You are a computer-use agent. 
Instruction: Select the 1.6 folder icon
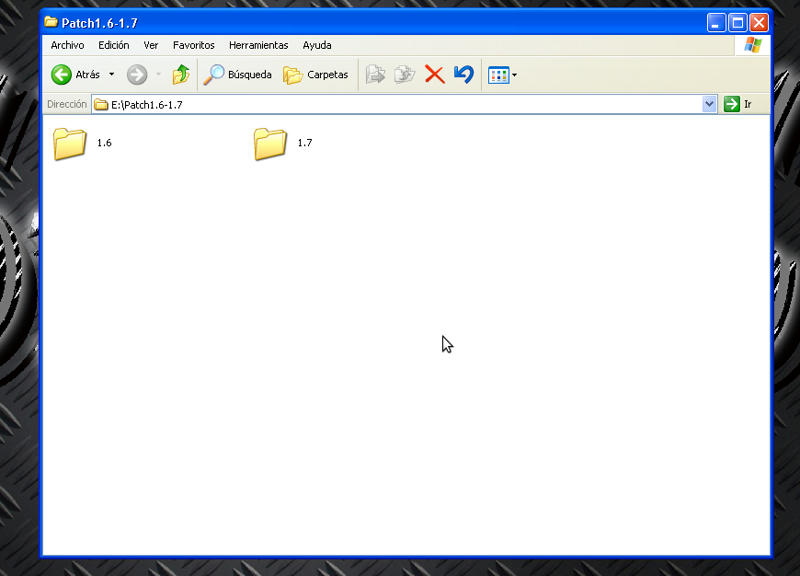tap(69, 143)
